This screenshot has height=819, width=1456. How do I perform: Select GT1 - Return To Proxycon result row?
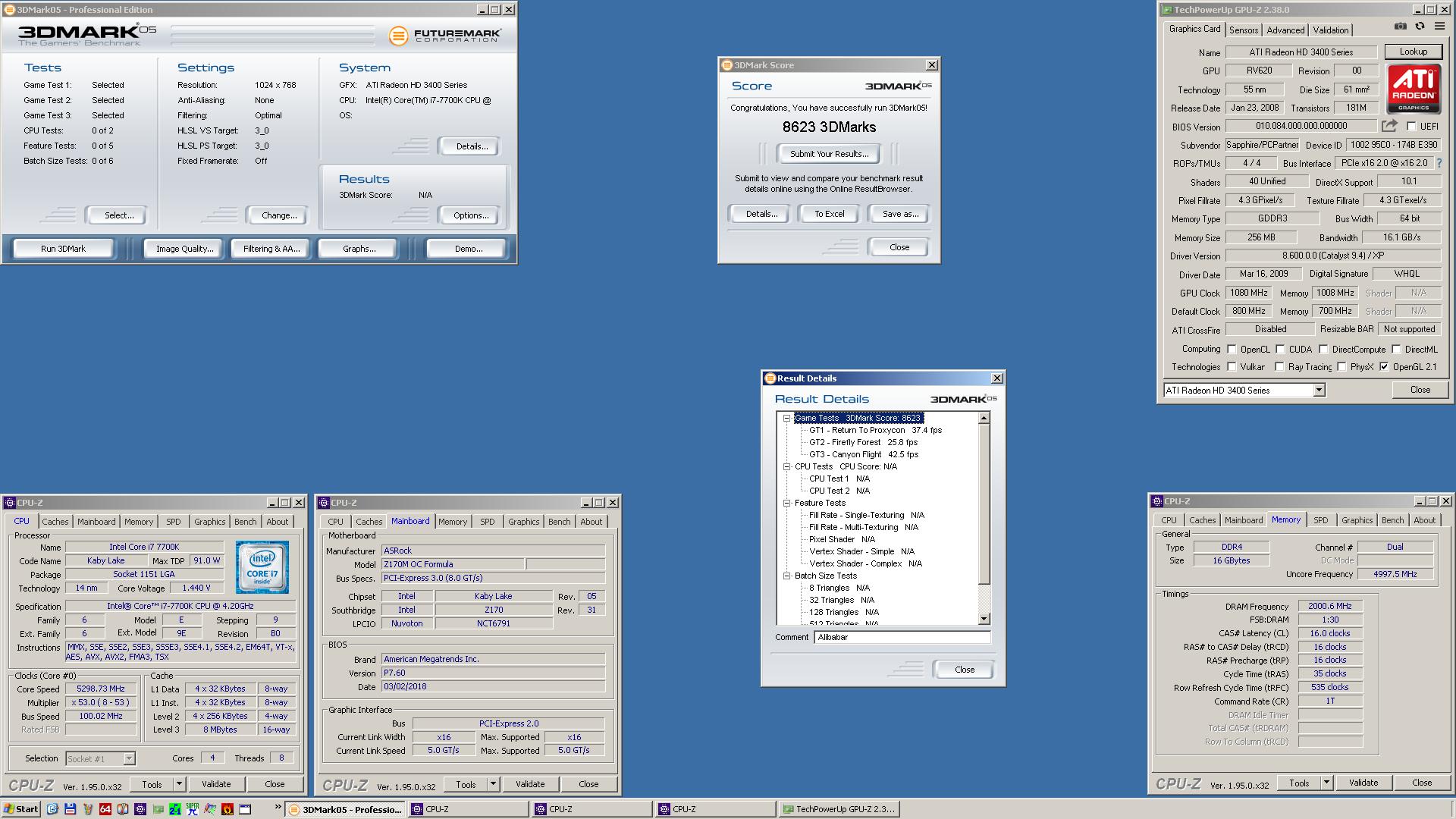pos(875,430)
